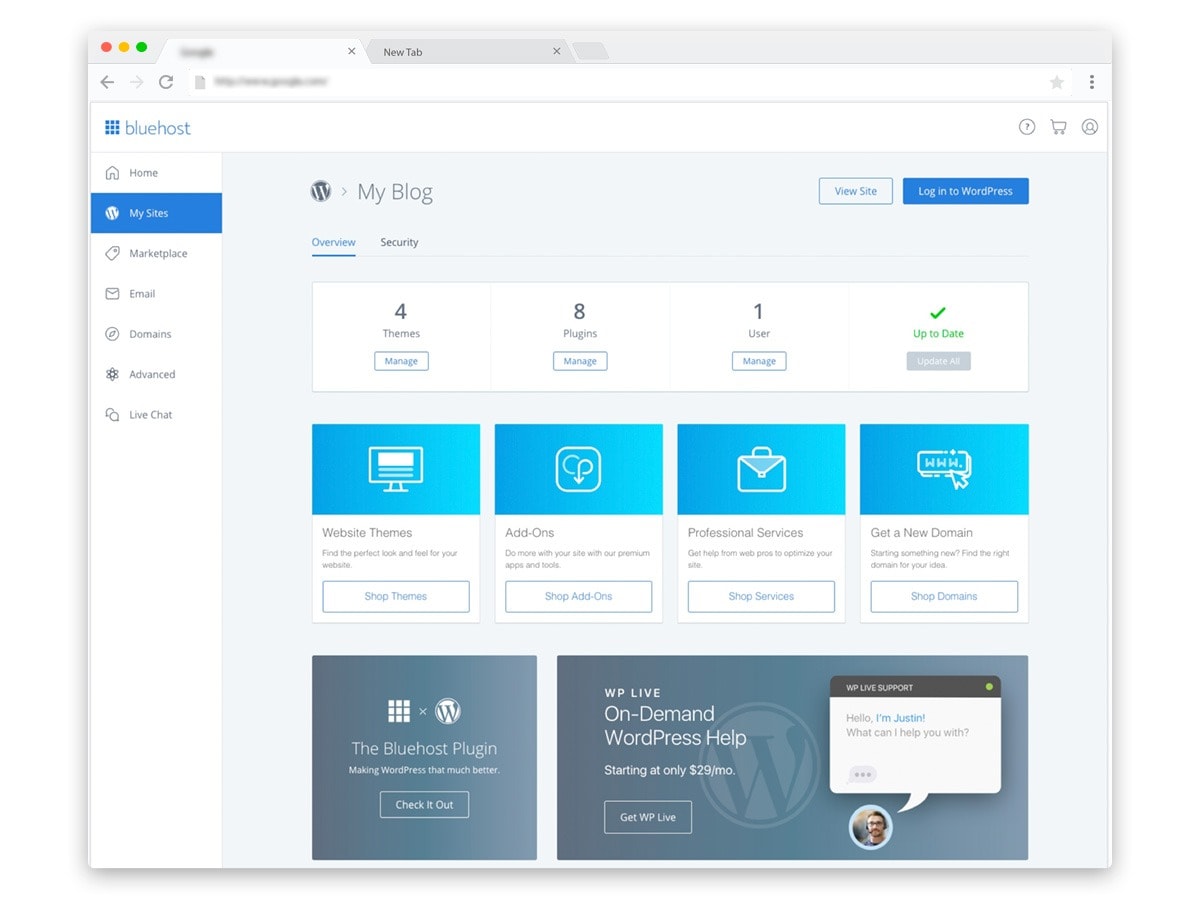Click the I'm Justin link text
This screenshot has width=1200, height=900.
pos(901,718)
